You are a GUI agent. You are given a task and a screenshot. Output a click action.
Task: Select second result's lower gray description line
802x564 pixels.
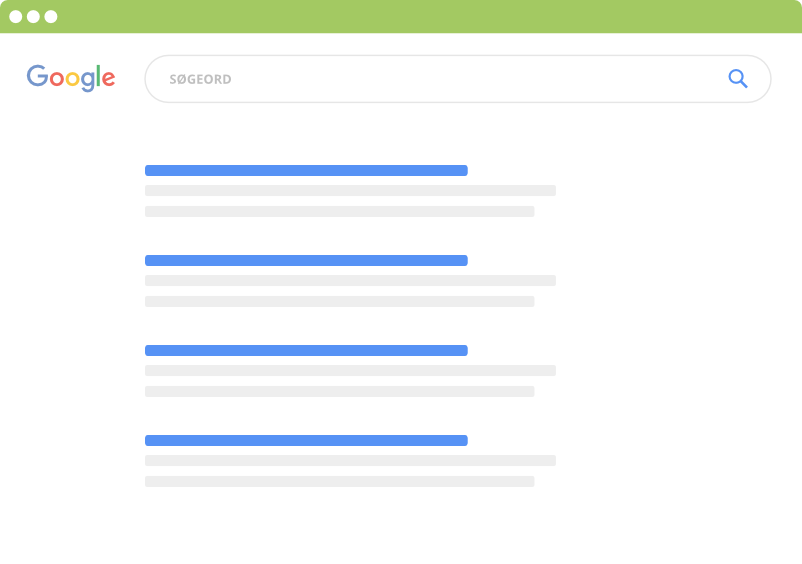tap(339, 301)
